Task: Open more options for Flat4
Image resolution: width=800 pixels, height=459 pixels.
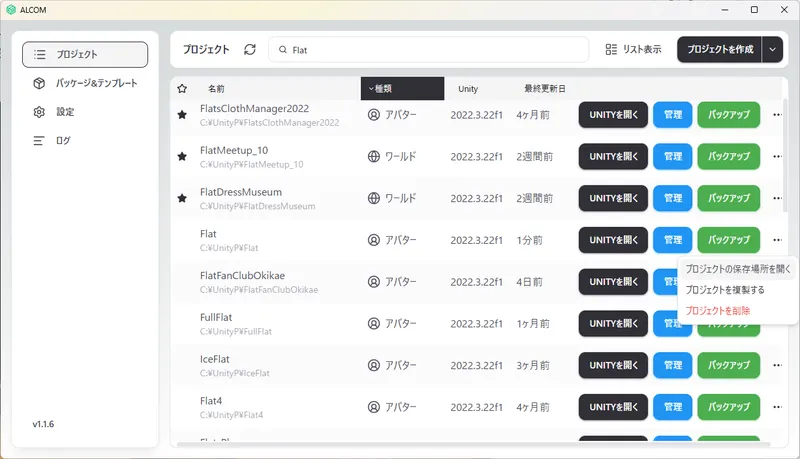Action: 777,407
